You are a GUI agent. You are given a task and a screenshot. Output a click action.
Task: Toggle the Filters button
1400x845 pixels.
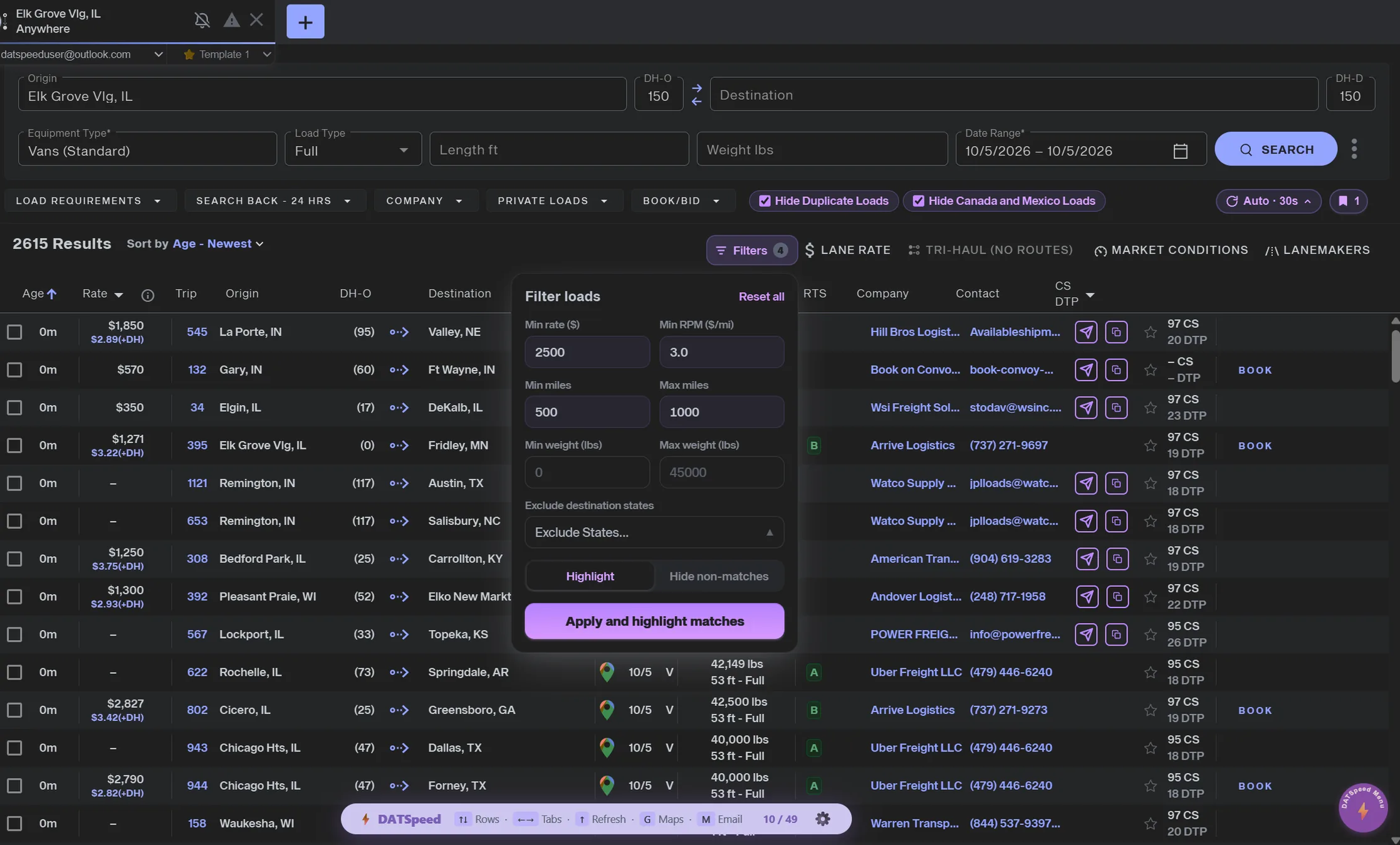click(751, 250)
